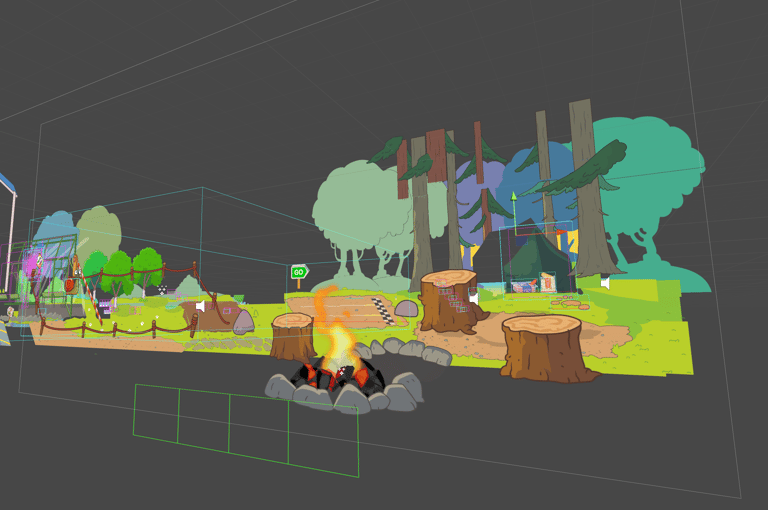This screenshot has height=510, width=768.
Task: Select the magenta particle effect at the far left
Action: tap(34, 262)
